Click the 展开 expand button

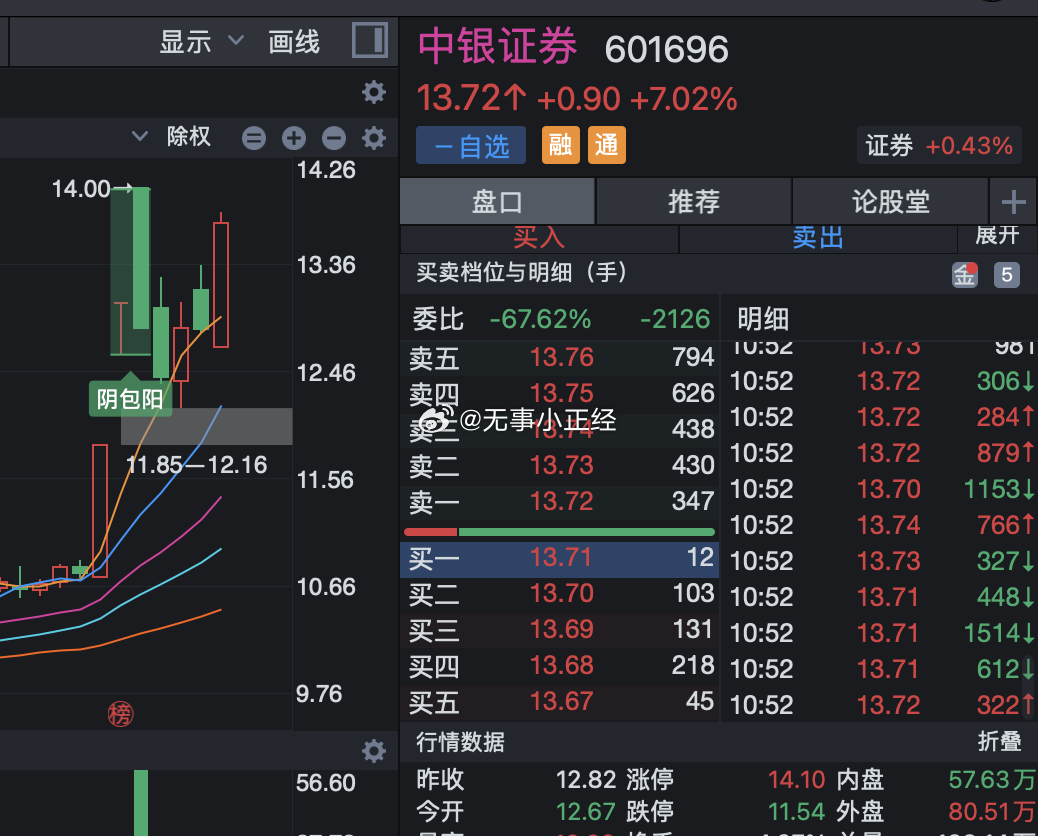(997, 235)
